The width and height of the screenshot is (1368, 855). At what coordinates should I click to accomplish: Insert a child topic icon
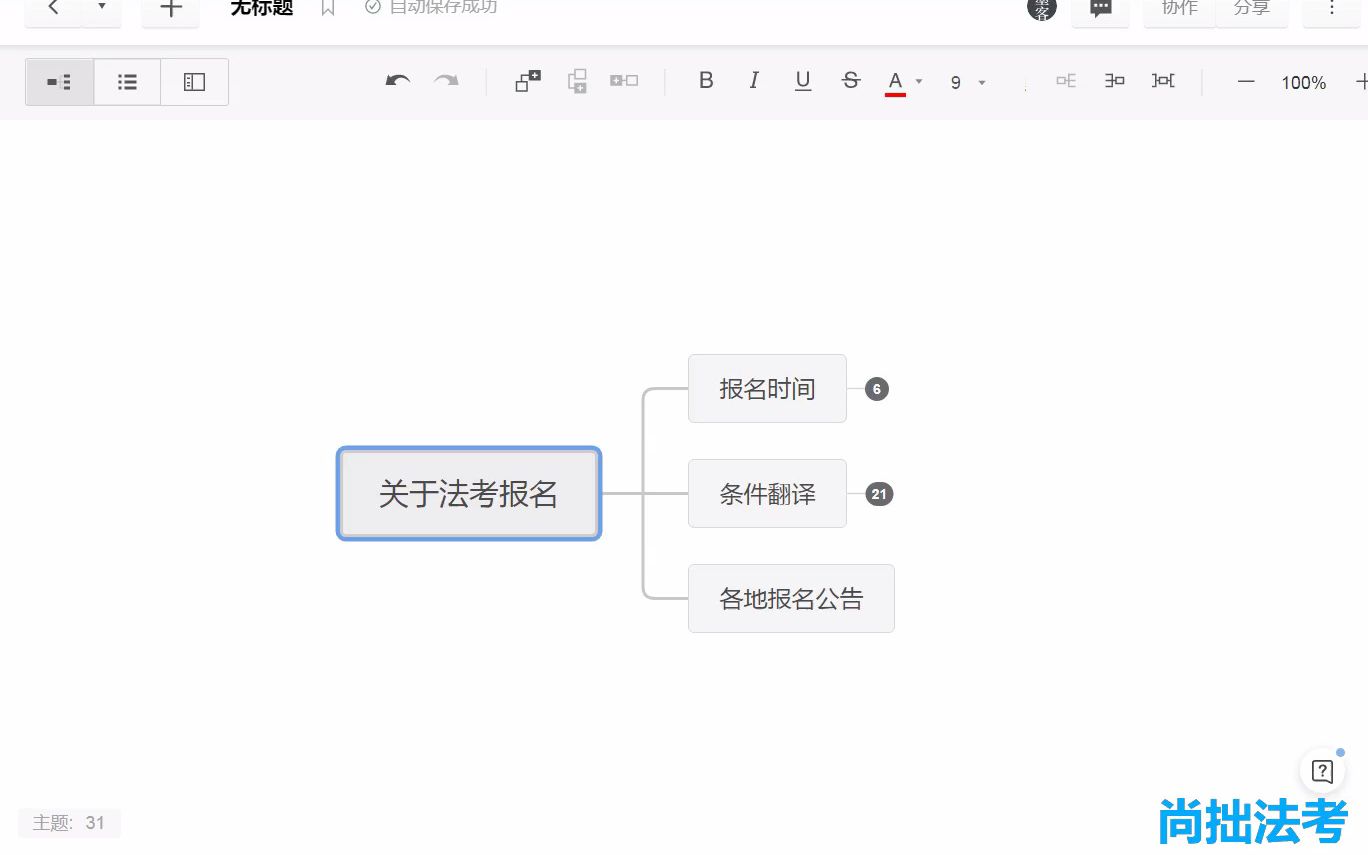point(528,81)
